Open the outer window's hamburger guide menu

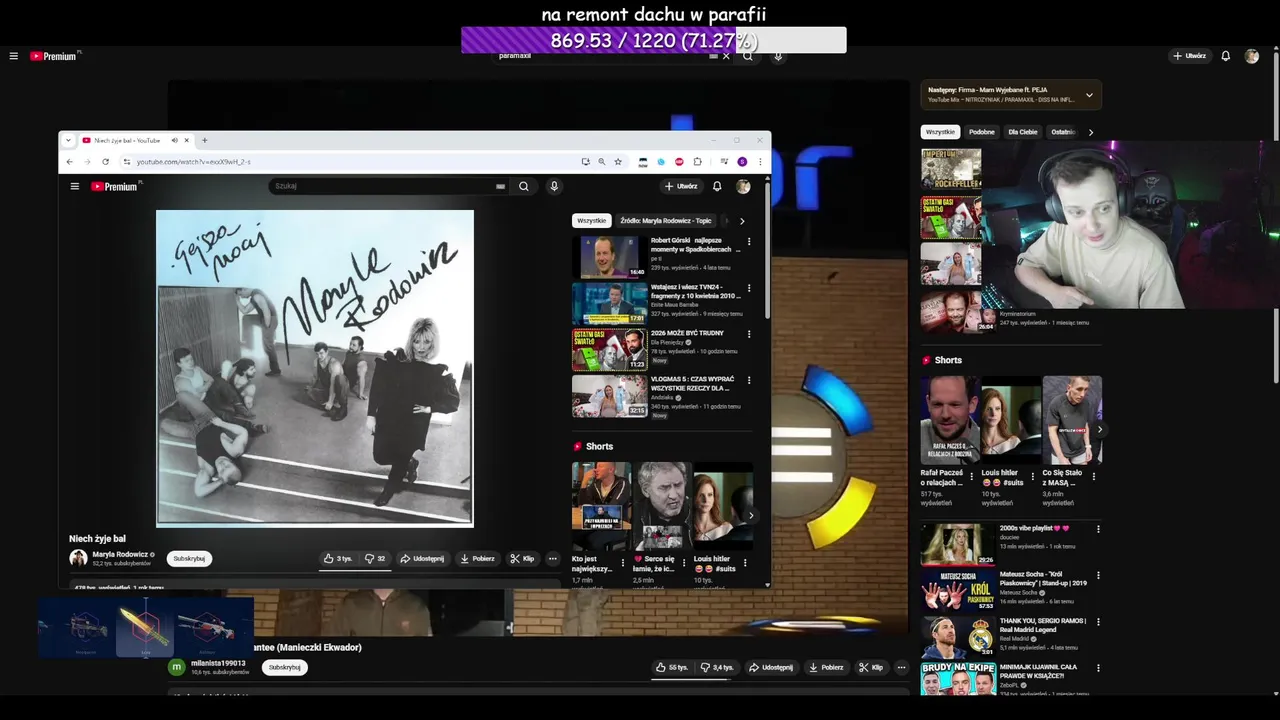coord(13,56)
